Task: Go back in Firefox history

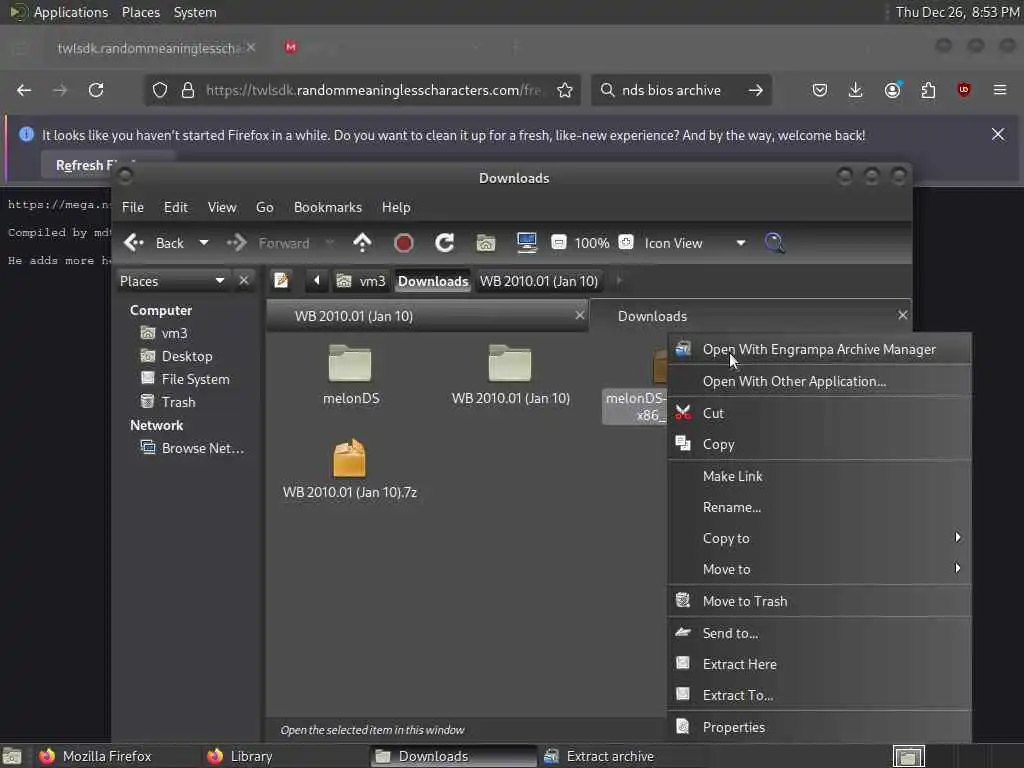Action: coord(24,90)
